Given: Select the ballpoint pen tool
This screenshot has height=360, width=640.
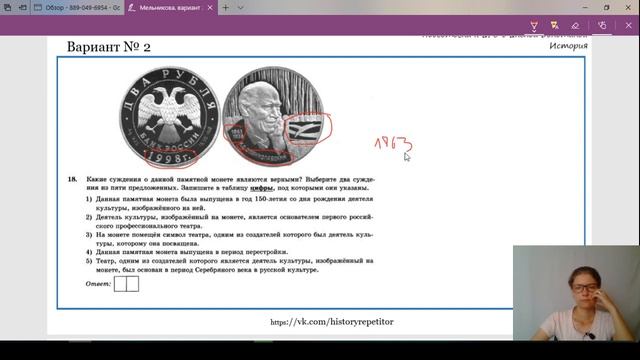Looking at the screenshot, I should coord(534,25).
